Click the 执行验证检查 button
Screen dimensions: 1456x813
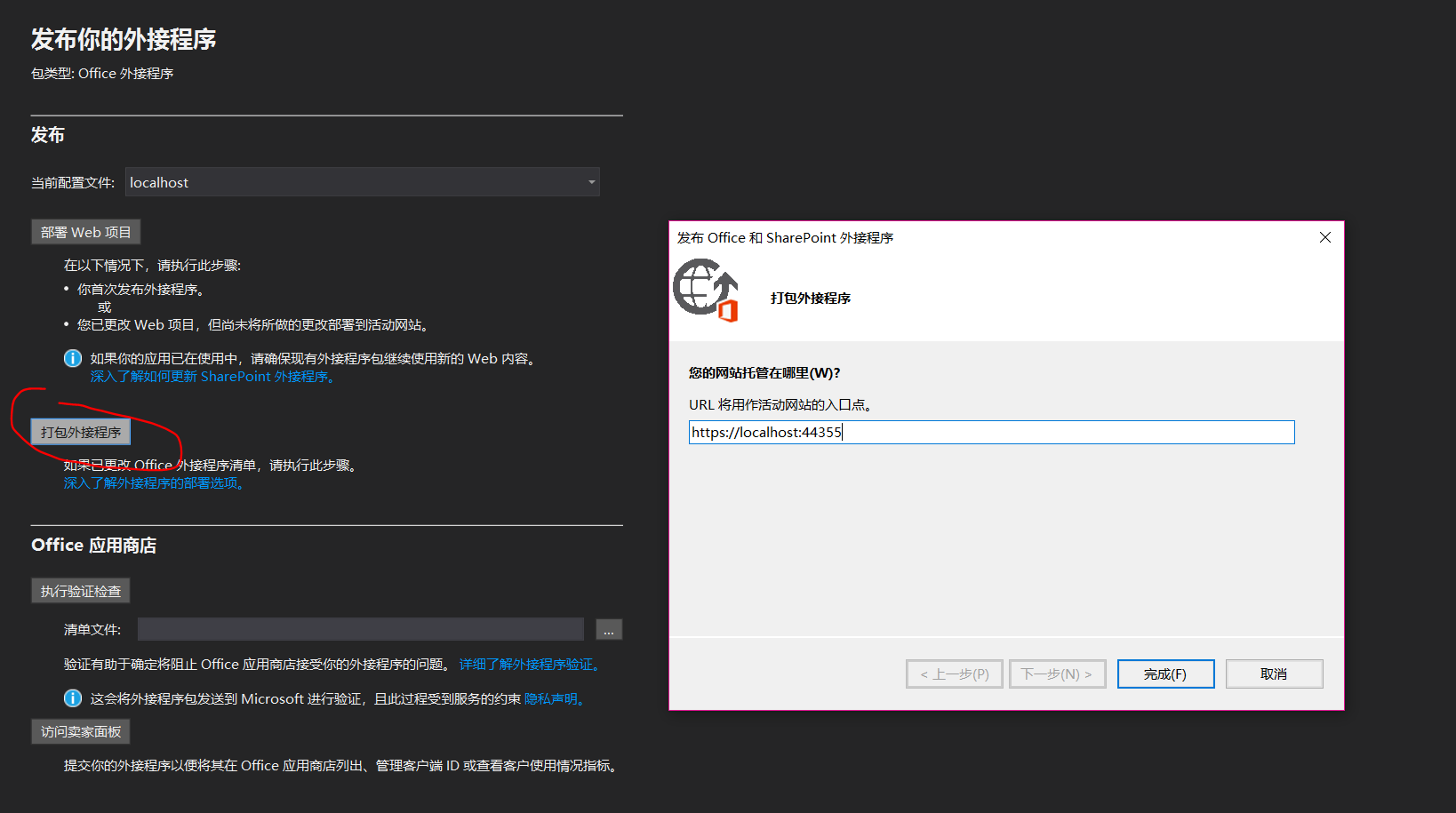[80, 590]
